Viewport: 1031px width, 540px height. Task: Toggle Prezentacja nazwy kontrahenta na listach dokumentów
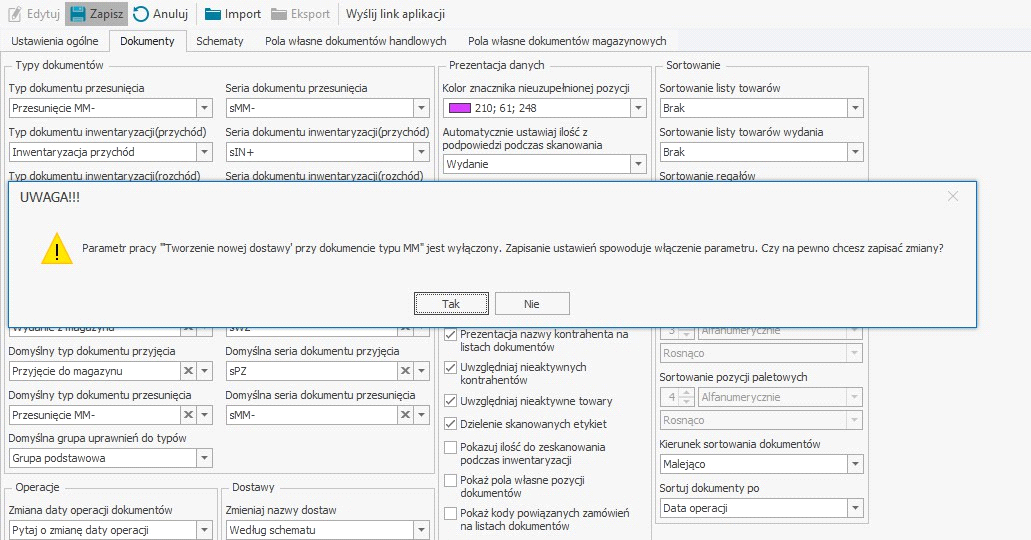(x=450, y=334)
